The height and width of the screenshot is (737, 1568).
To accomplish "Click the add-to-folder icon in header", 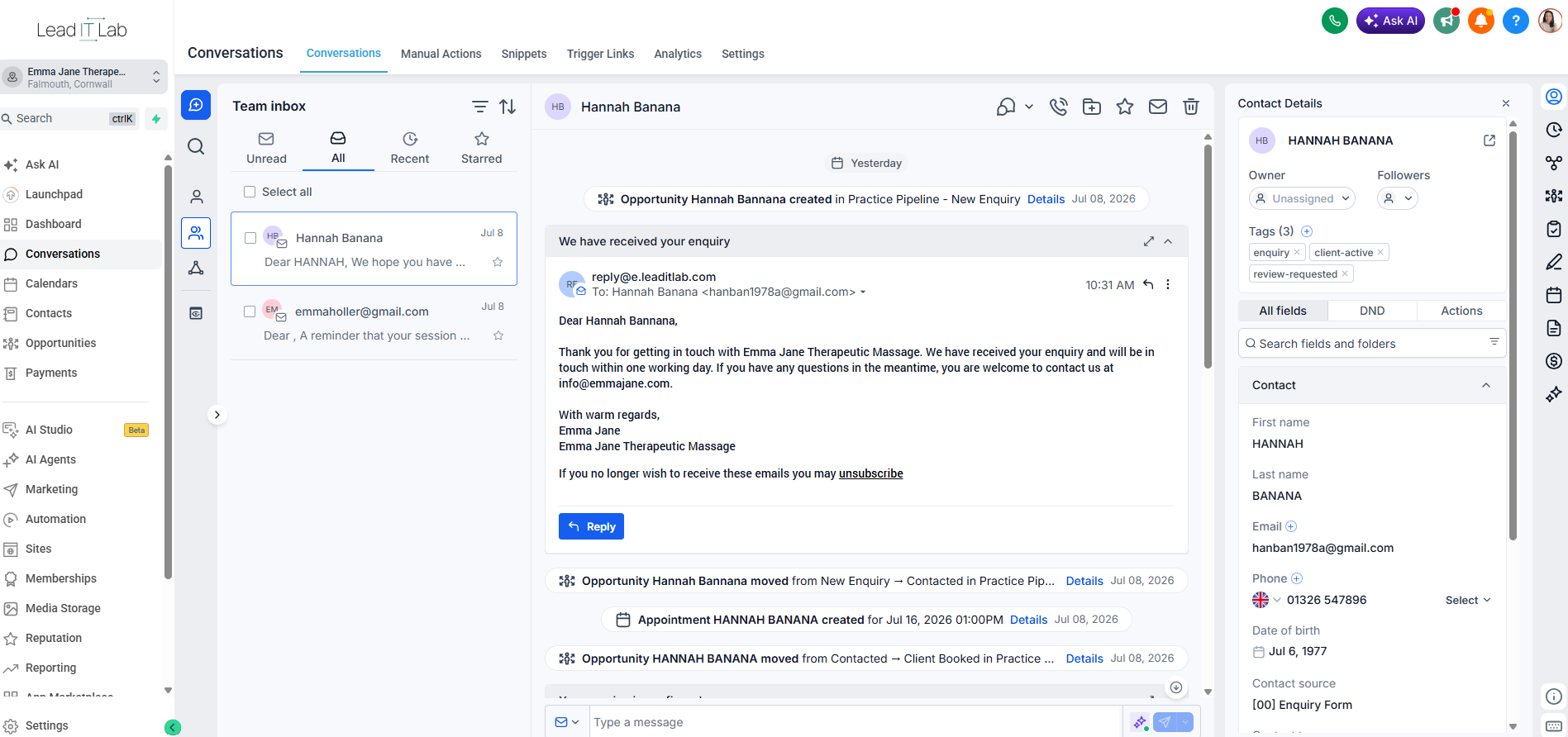I will click(x=1092, y=107).
